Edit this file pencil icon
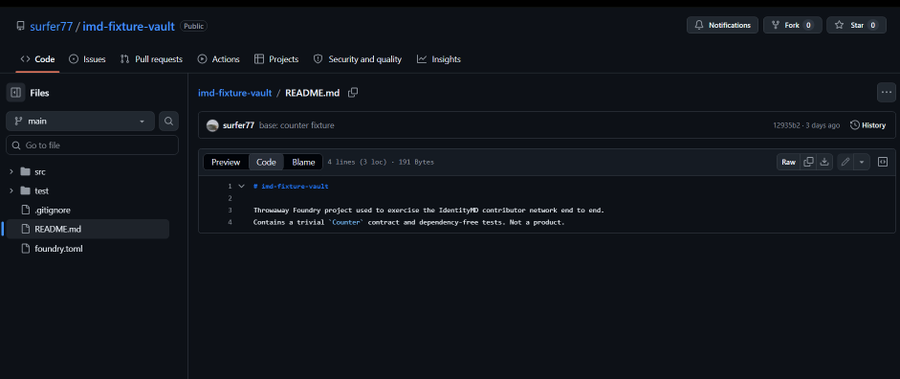Screen dimensions: 900x379 pos(845,162)
